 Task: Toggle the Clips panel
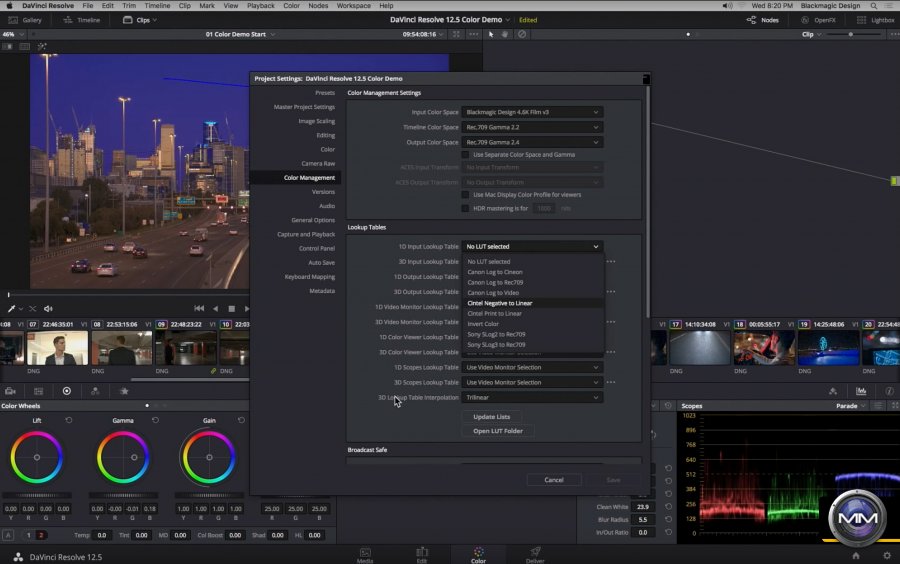(139, 20)
